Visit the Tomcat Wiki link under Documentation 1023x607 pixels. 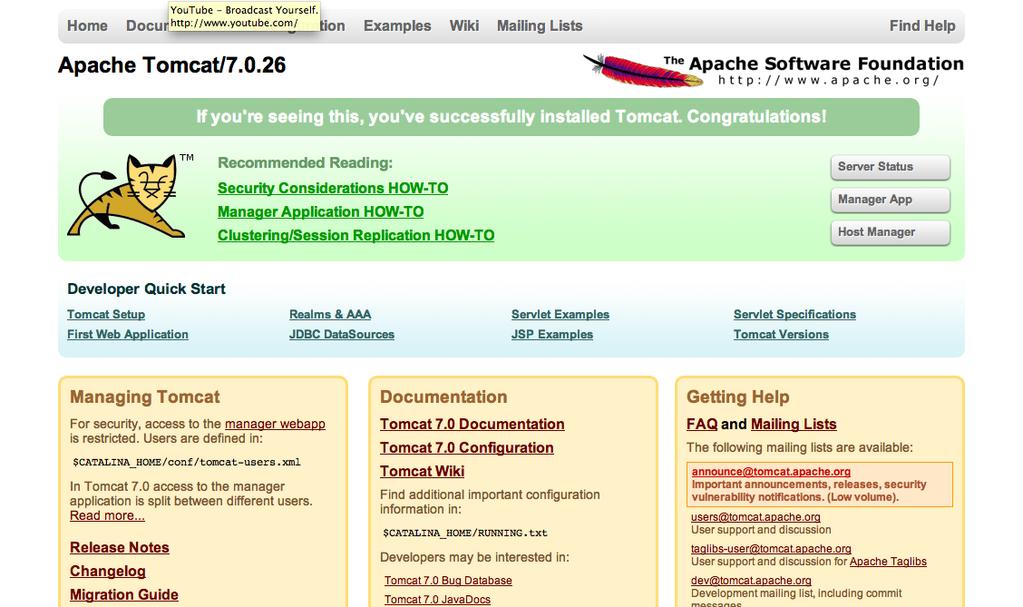pos(422,471)
